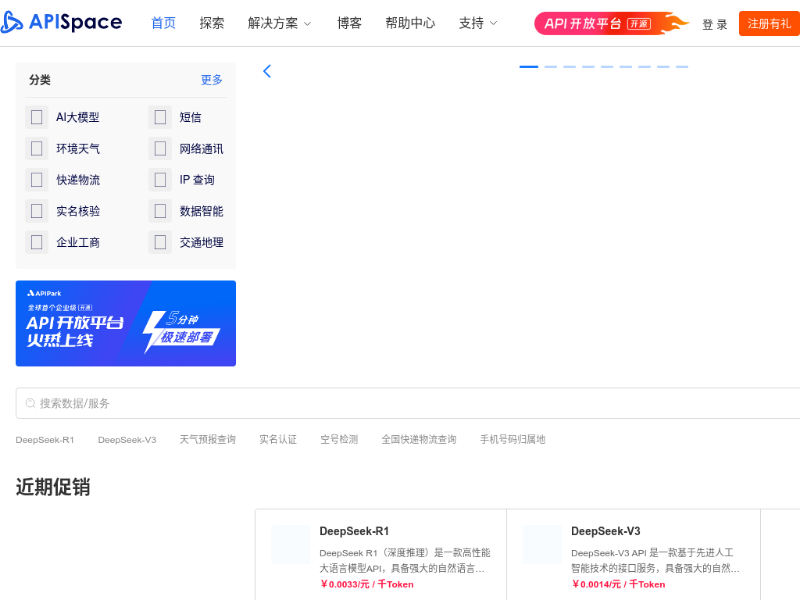Enable the 环境天气 checkbox
The height and width of the screenshot is (600, 800).
click(37, 148)
